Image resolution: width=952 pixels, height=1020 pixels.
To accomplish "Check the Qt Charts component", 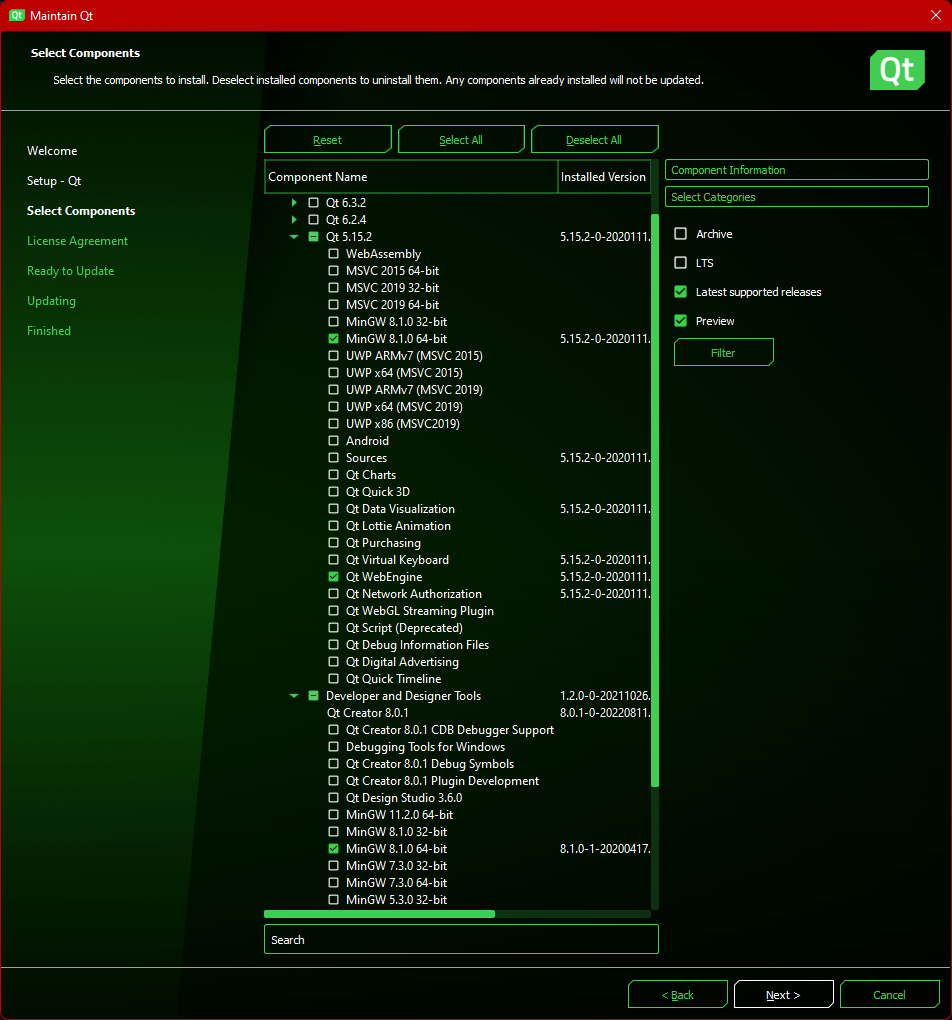I will tap(334, 474).
